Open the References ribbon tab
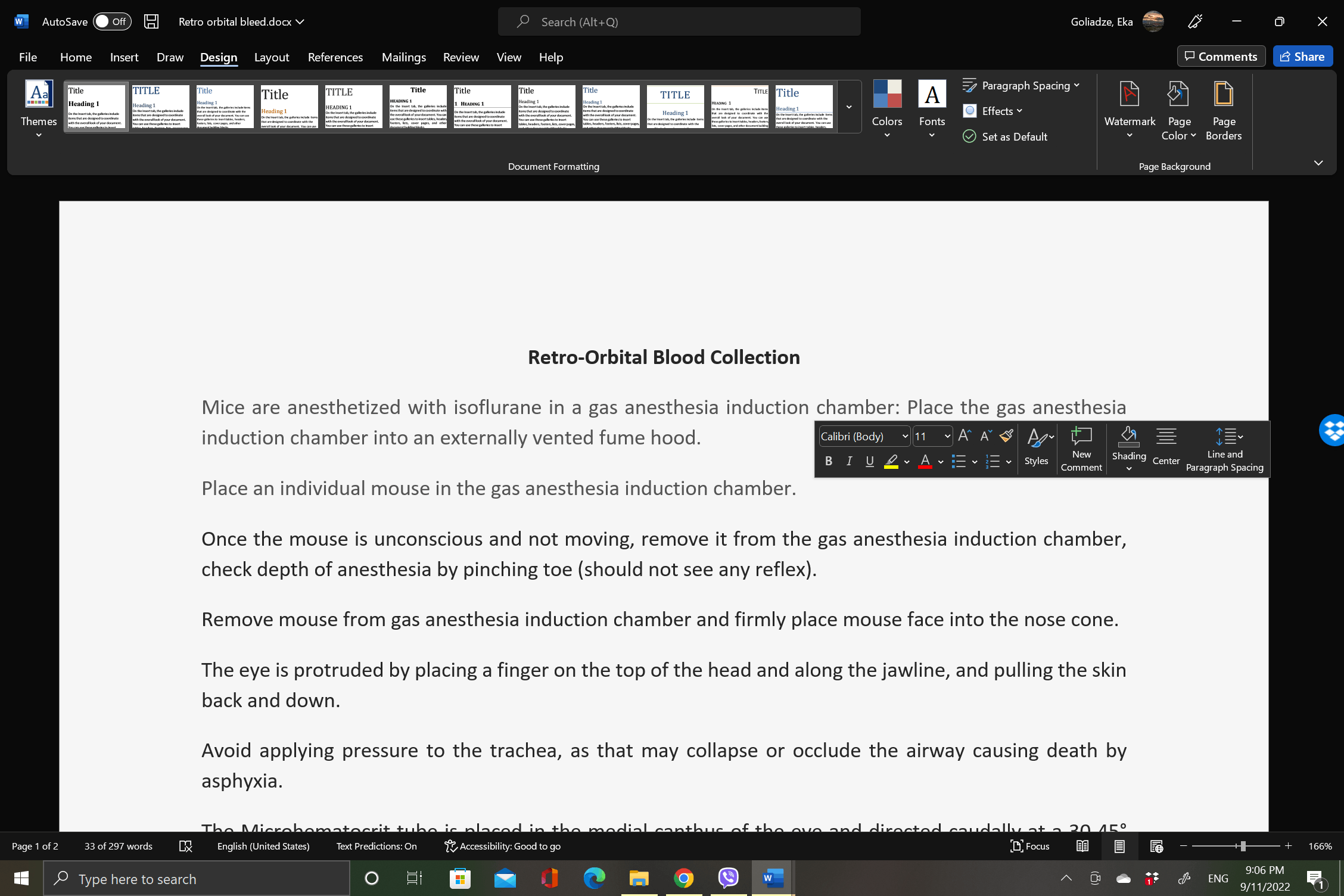Screen dimensions: 1344x896 coord(335,57)
